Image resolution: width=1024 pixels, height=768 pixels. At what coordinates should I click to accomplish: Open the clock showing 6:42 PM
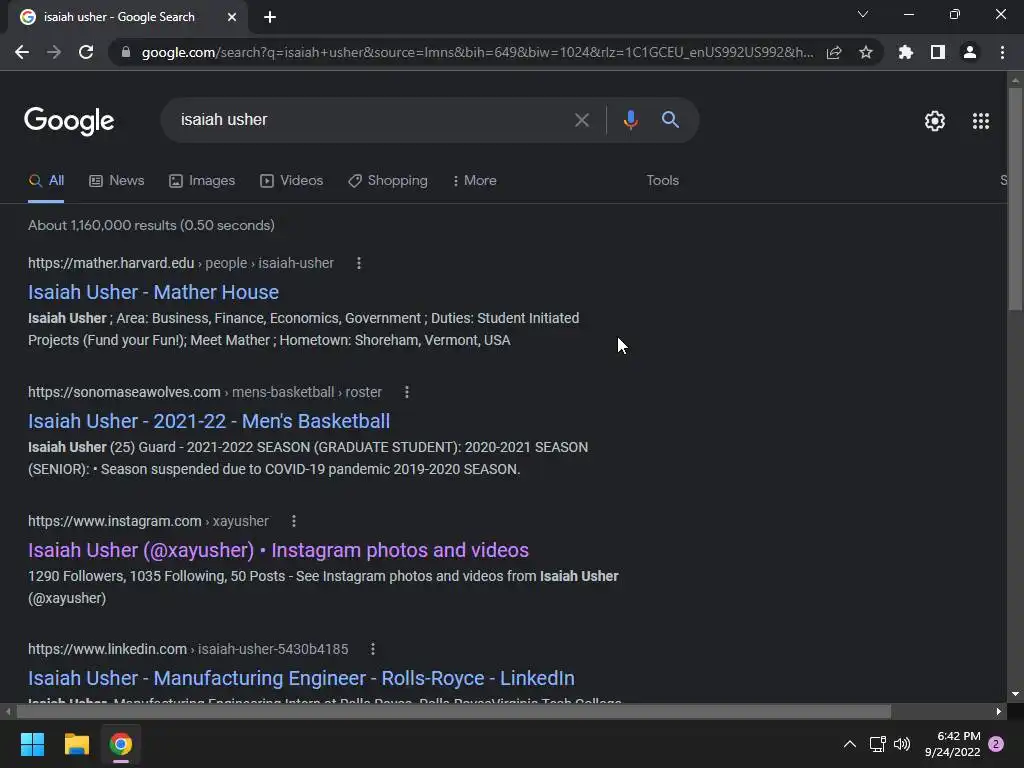[x=952, y=744]
